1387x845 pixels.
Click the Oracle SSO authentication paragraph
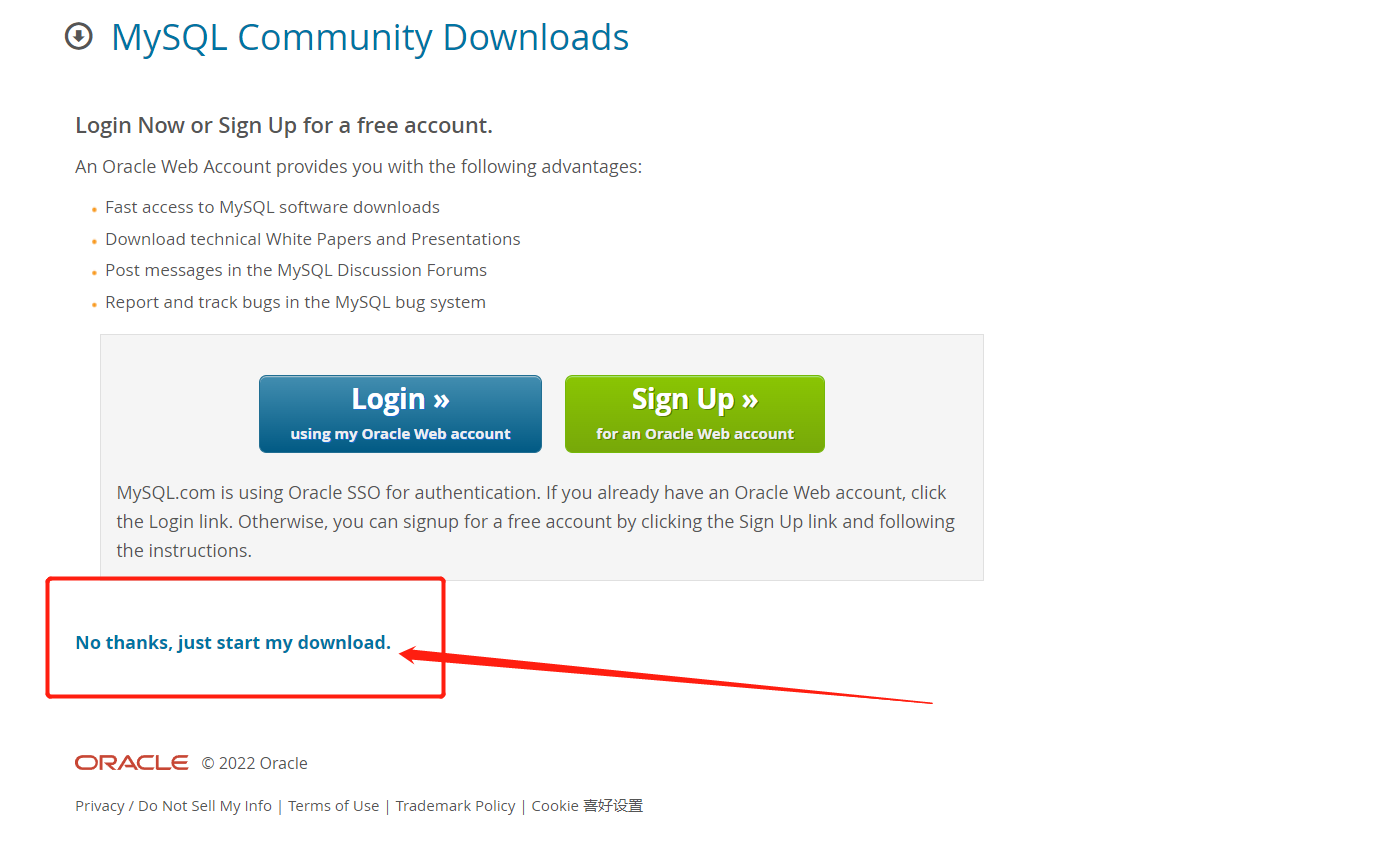[536, 521]
